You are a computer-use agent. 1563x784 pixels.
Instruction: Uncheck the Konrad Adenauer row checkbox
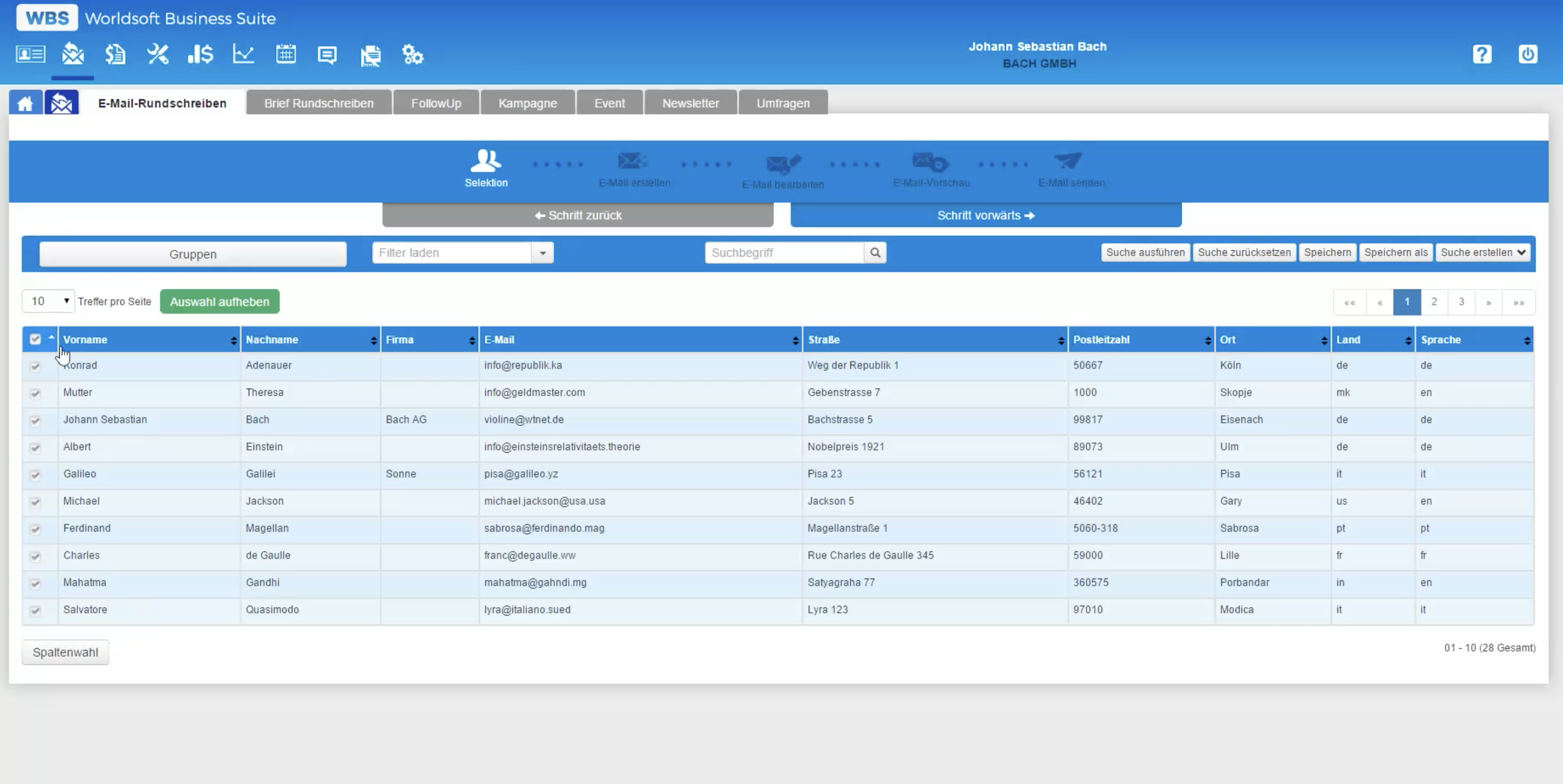(35, 366)
